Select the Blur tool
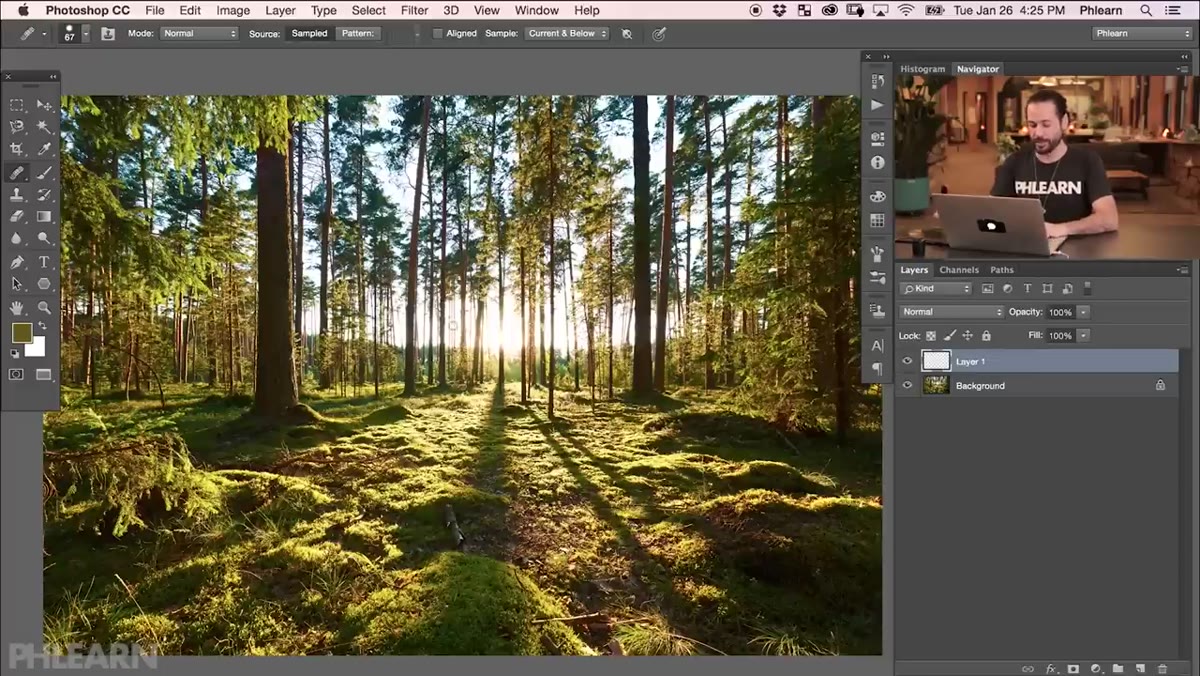 [x=17, y=238]
